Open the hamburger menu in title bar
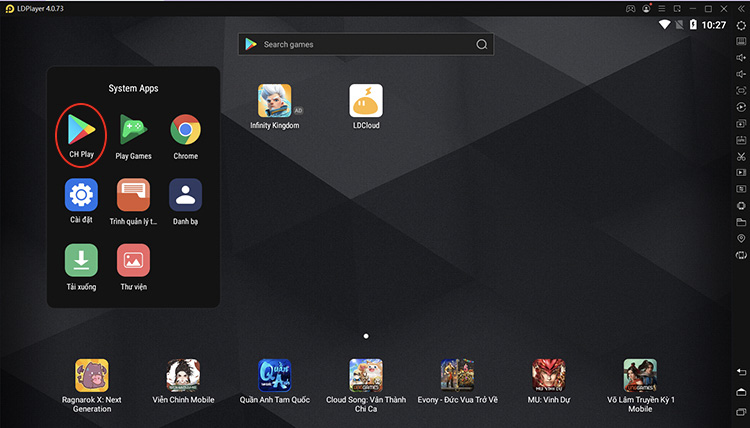This screenshot has height=428, width=750. 662,9
